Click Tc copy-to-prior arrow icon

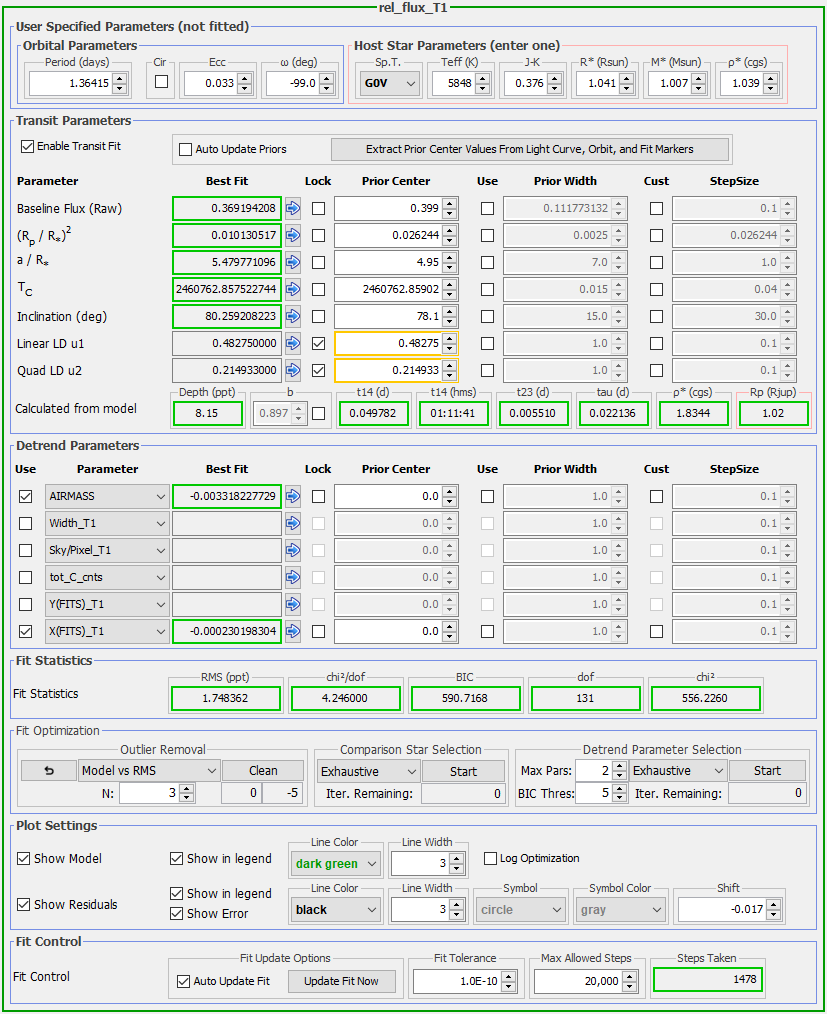click(x=293, y=289)
